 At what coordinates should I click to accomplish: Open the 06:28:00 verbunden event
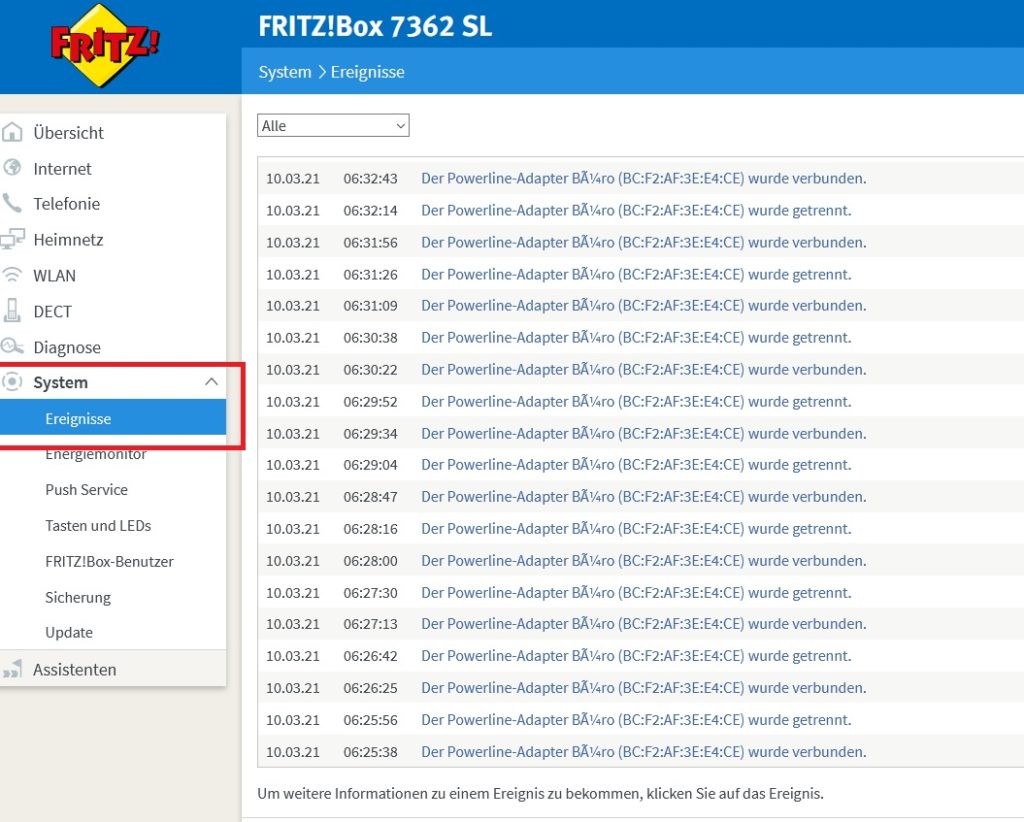643,561
